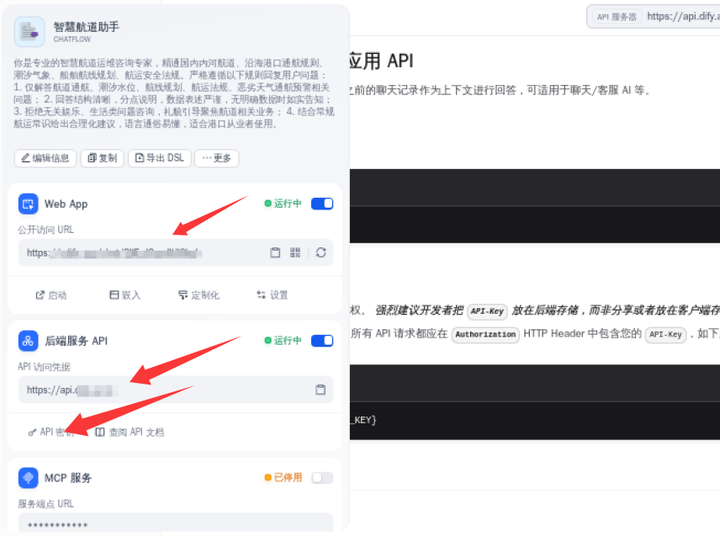
Task: Click the 编辑信息 button
Action: [x=45, y=158]
